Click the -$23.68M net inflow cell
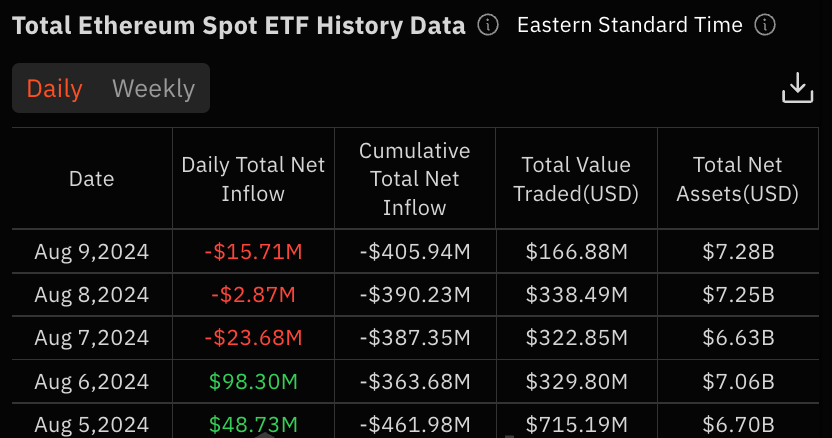 [x=253, y=338]
